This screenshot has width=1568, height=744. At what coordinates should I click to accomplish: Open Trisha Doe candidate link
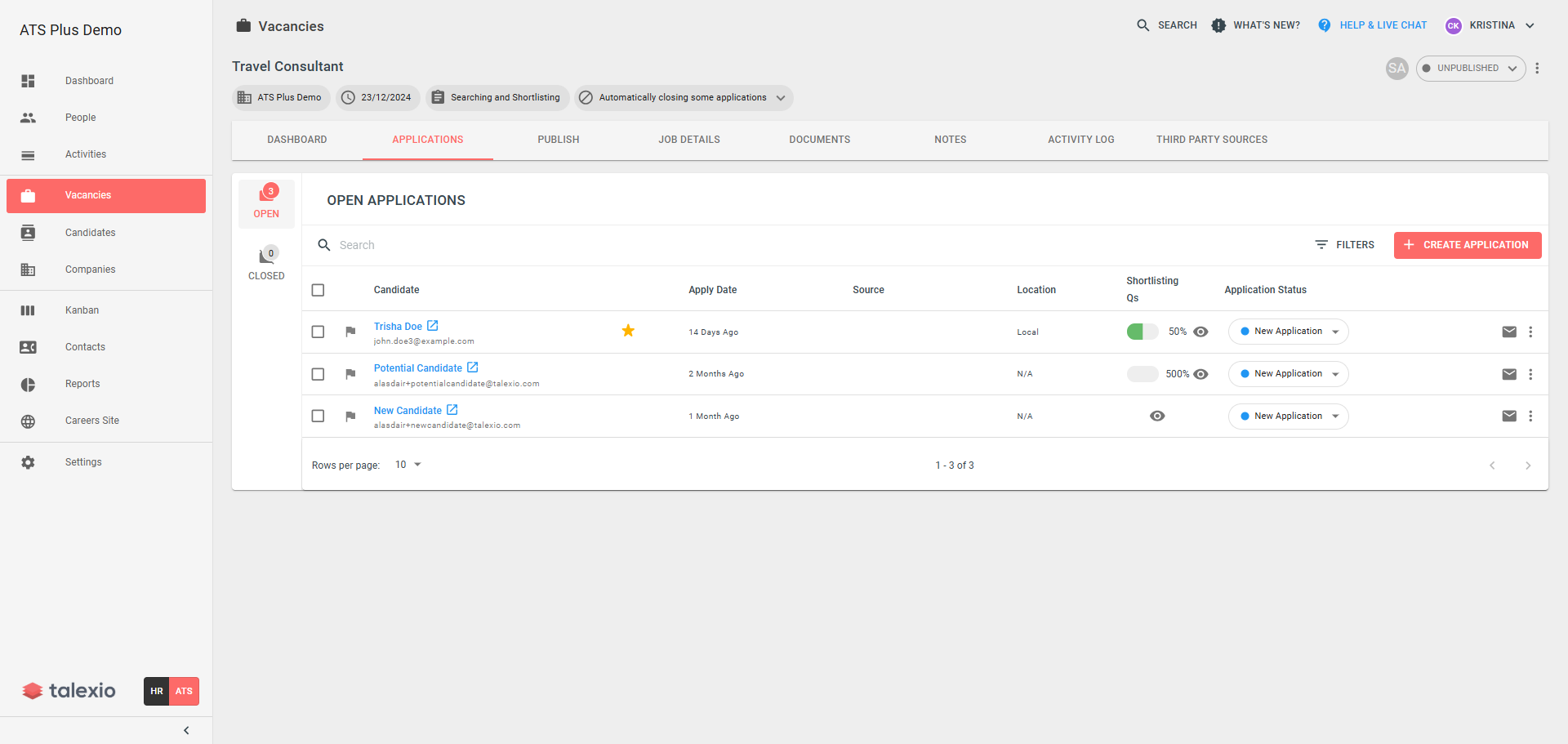click(x=398, y=327)
